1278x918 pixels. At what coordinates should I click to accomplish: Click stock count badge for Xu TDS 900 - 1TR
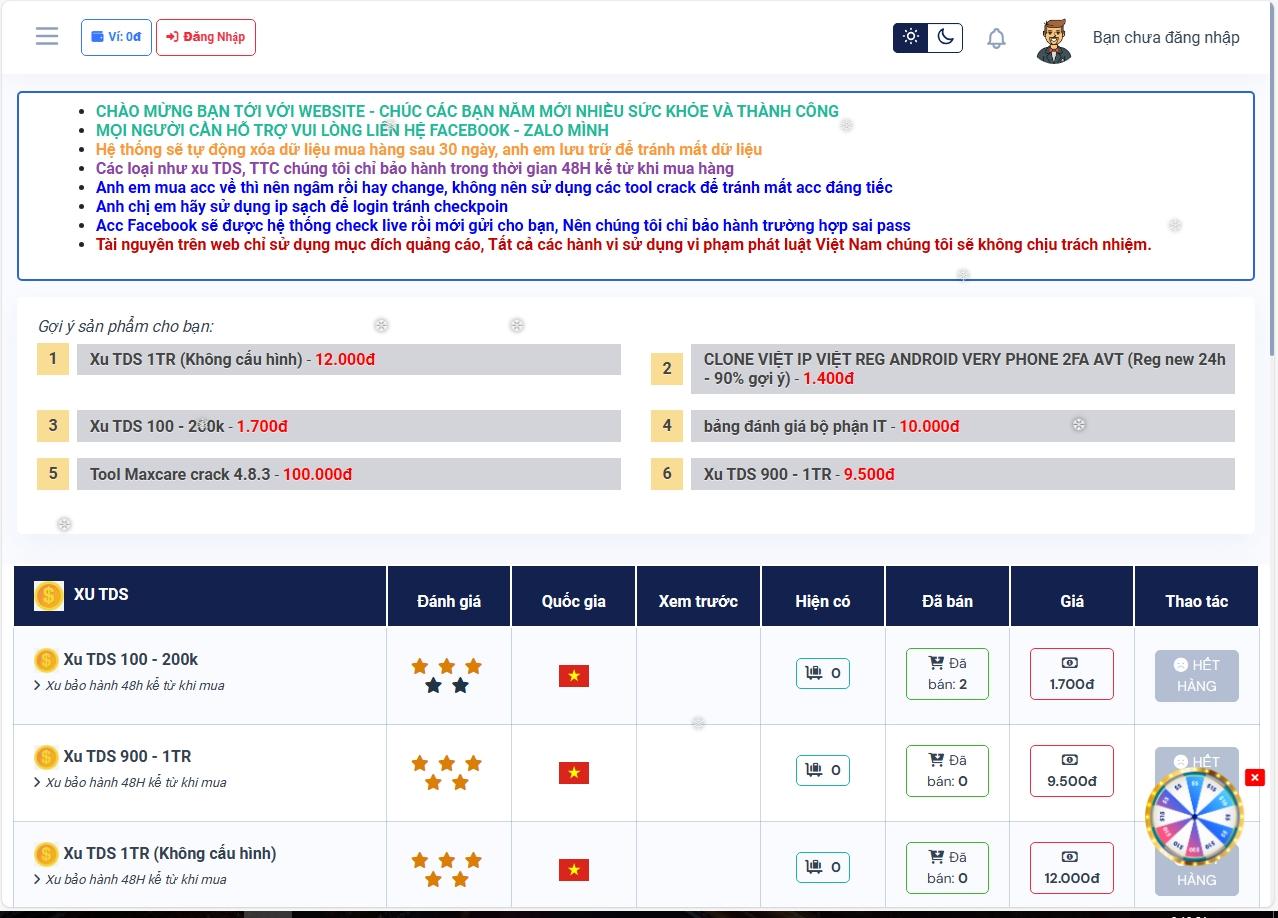(823, 770)
